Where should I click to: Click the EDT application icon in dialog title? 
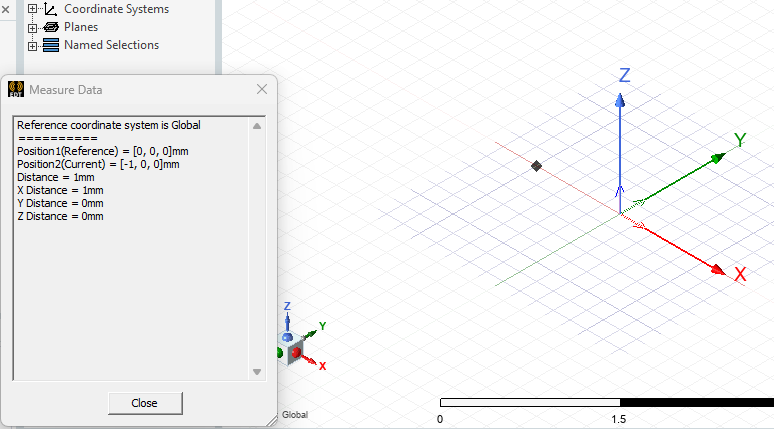click(16, 89)
